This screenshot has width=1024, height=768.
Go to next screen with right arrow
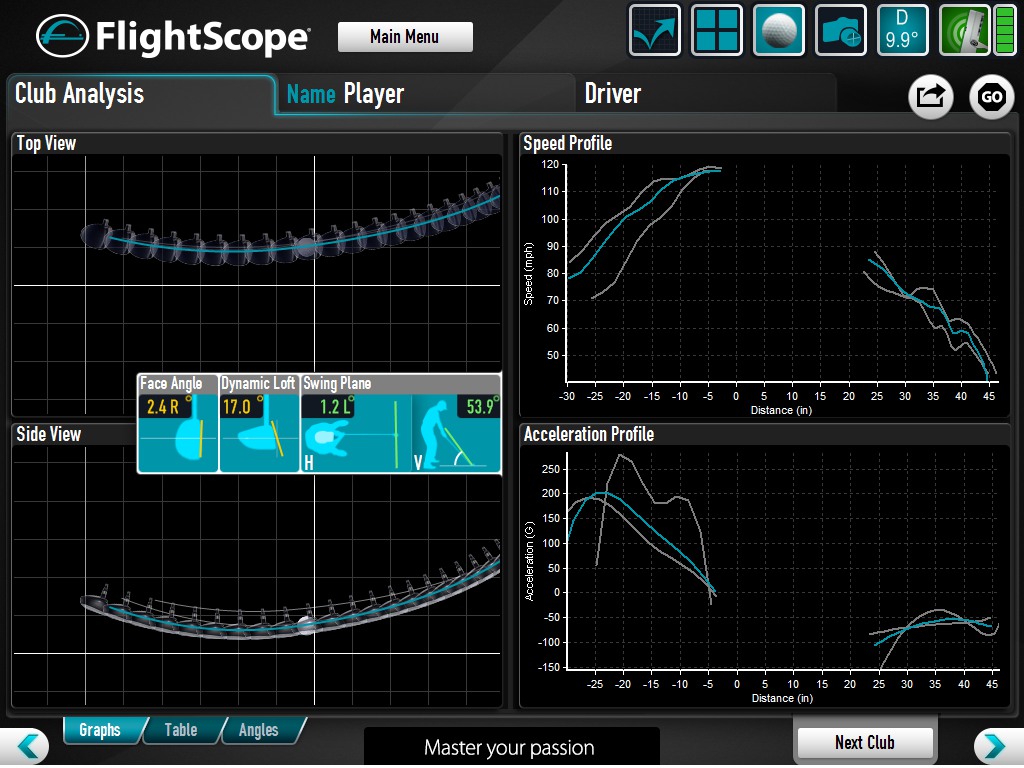click(993, 746)
